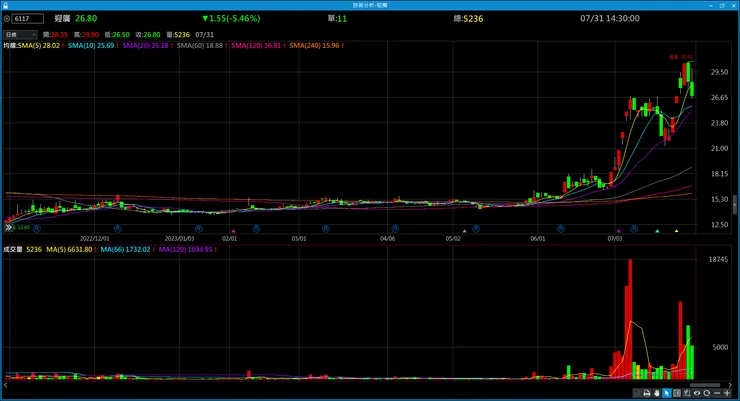Image resolution: width=740 pixels, height=401 pixels.
Task: Click the split-panel layout icon
Action: tap(677, 393)
